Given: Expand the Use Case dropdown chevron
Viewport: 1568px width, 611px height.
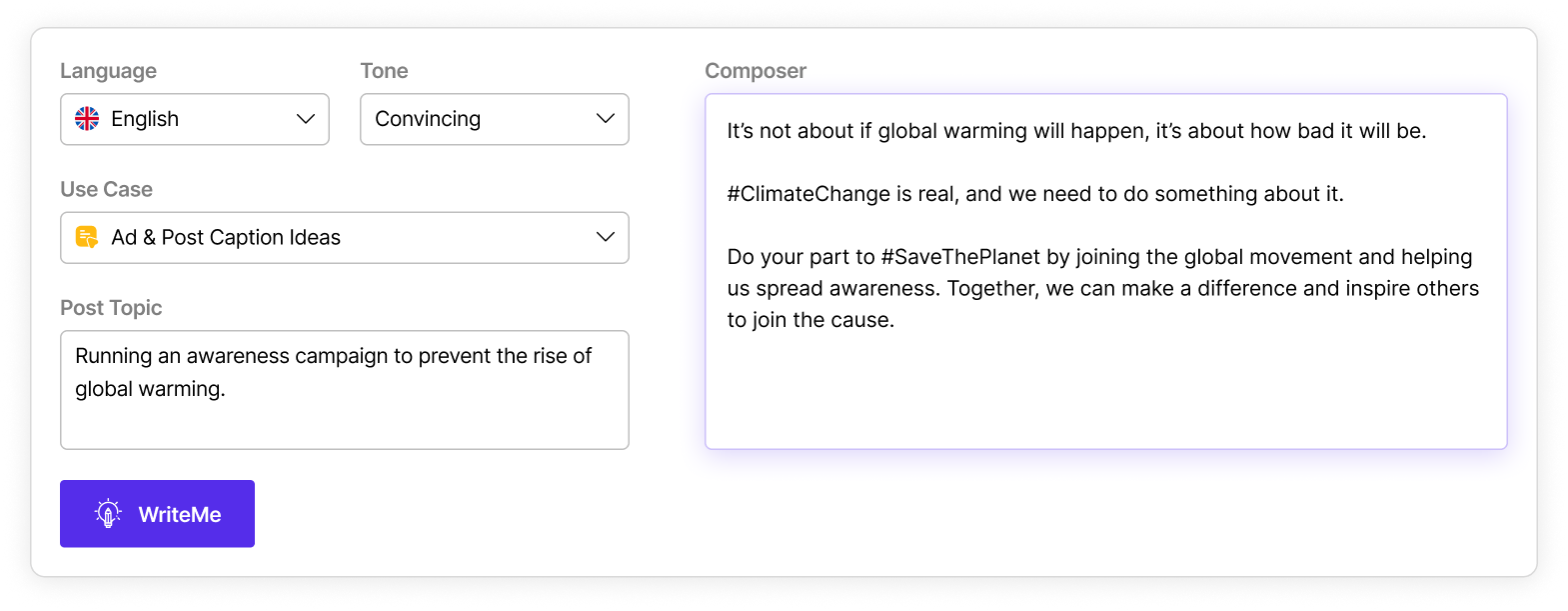Looking at the screenshot, I should tap(605, 237).
